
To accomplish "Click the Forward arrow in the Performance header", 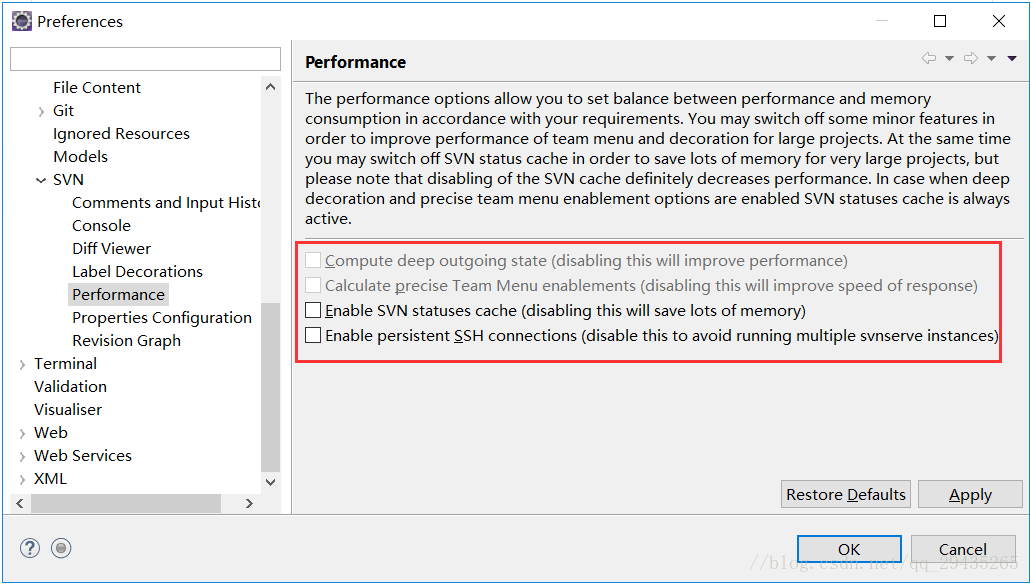I will pos(970,59).
